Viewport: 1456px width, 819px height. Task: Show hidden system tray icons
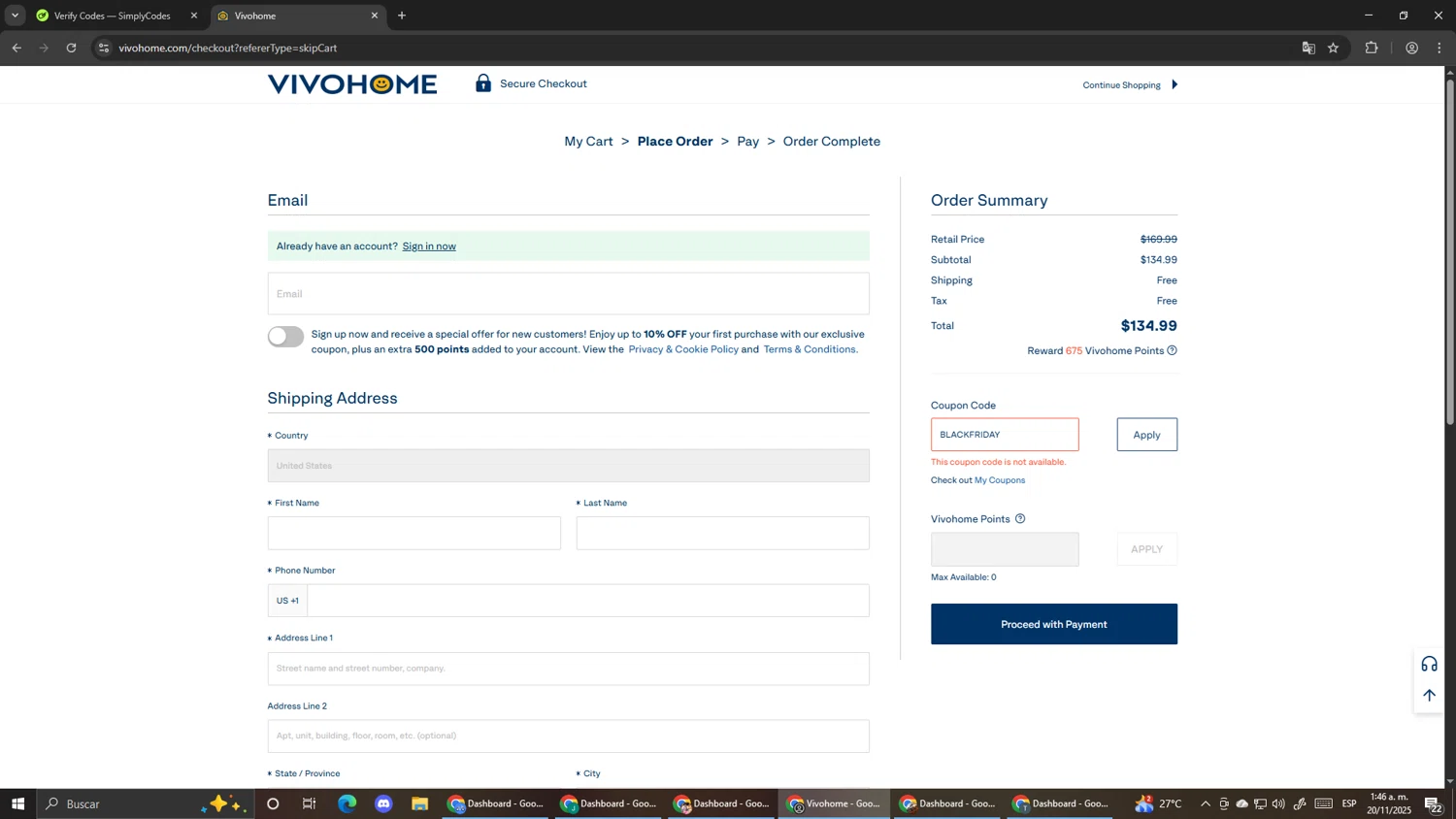pyautogui.click(x=1206, y=803)
